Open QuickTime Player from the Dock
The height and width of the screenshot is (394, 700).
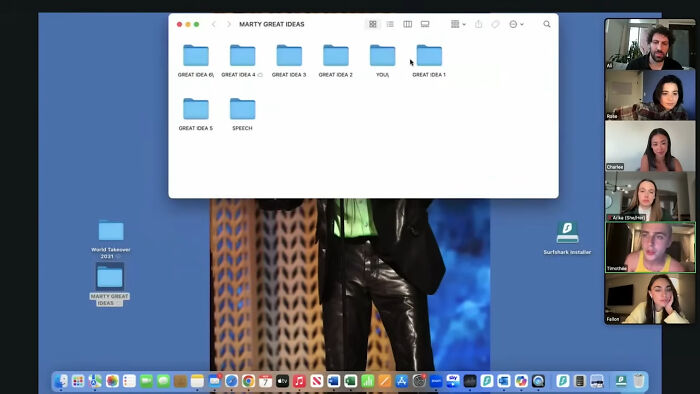[x=538, y=381]
